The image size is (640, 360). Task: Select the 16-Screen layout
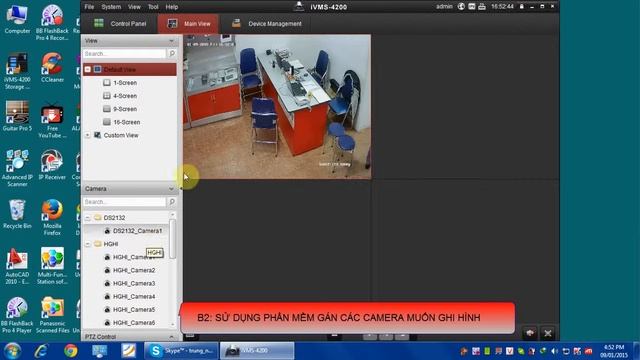click(x=127, y=122)
